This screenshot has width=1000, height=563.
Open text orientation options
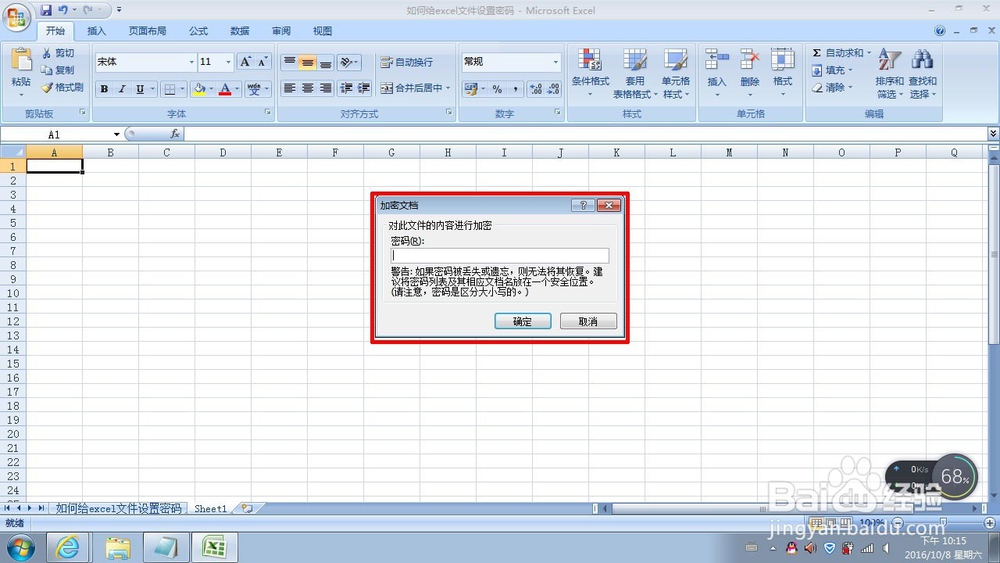point(348,62)
